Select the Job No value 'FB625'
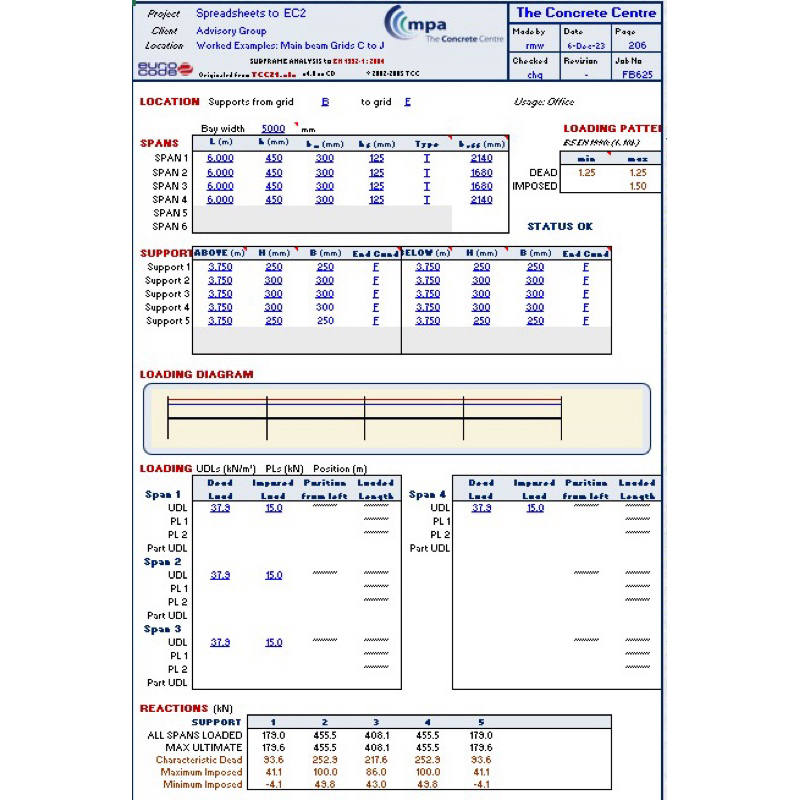800x800 pixels. pos(637,74)
